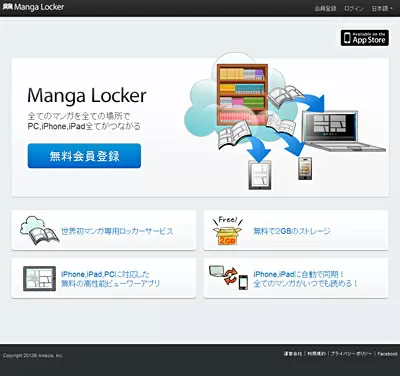Click the laptop illustration in the banner
Viewport: 400px width, 376px height.
pyautogui.click(x=343, y=131)
